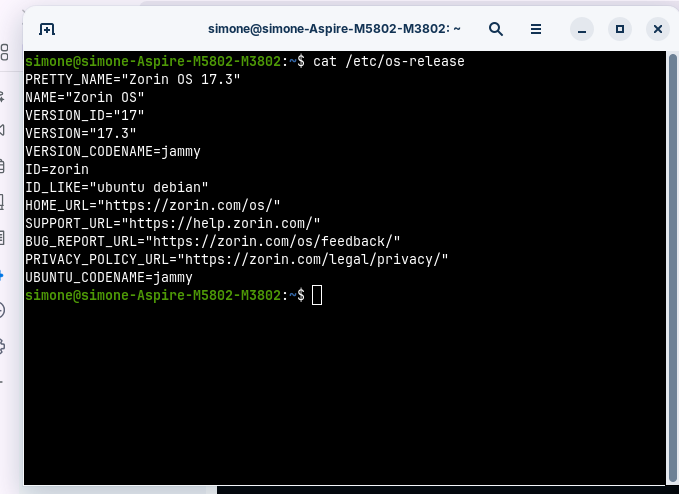Open a new terminal tab

coord(47,29)
